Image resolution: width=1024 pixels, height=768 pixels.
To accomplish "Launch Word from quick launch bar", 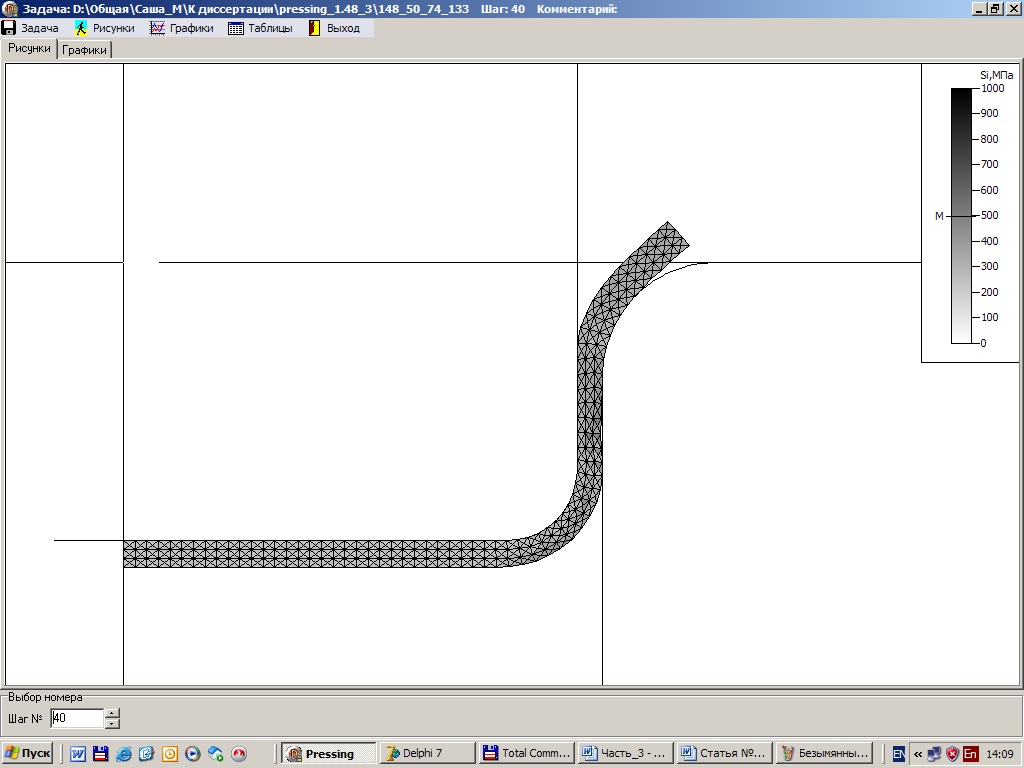I will pyautogui.click(x=78, y=754).
